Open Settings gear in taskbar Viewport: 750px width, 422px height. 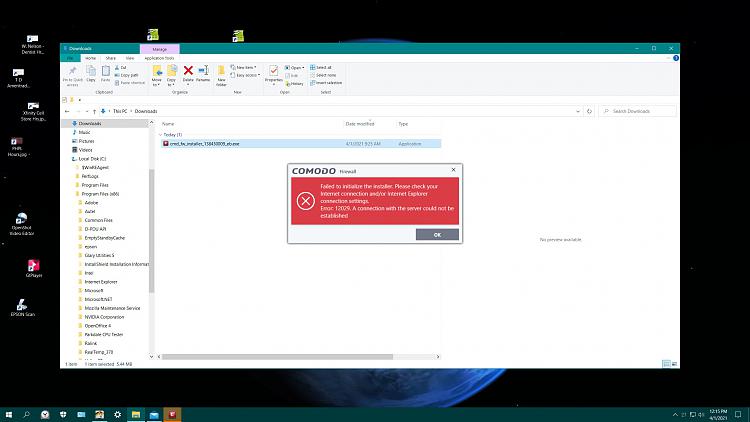coord(118,414)
